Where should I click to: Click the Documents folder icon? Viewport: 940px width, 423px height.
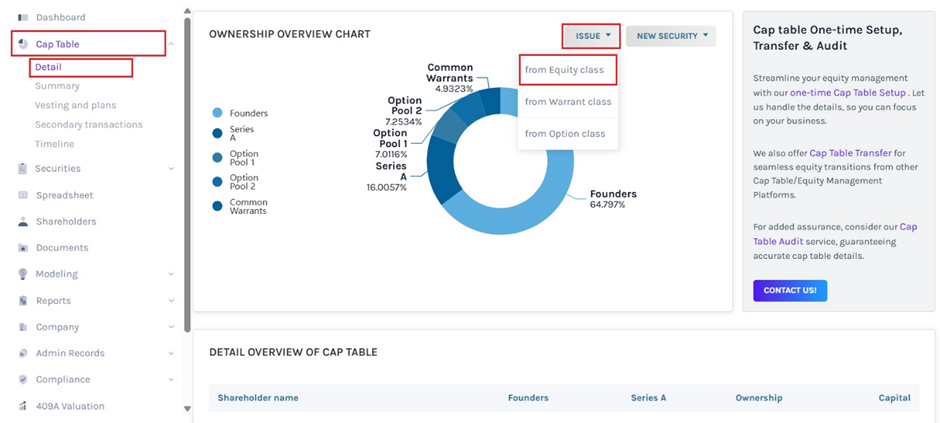click(x=23, y=248)
